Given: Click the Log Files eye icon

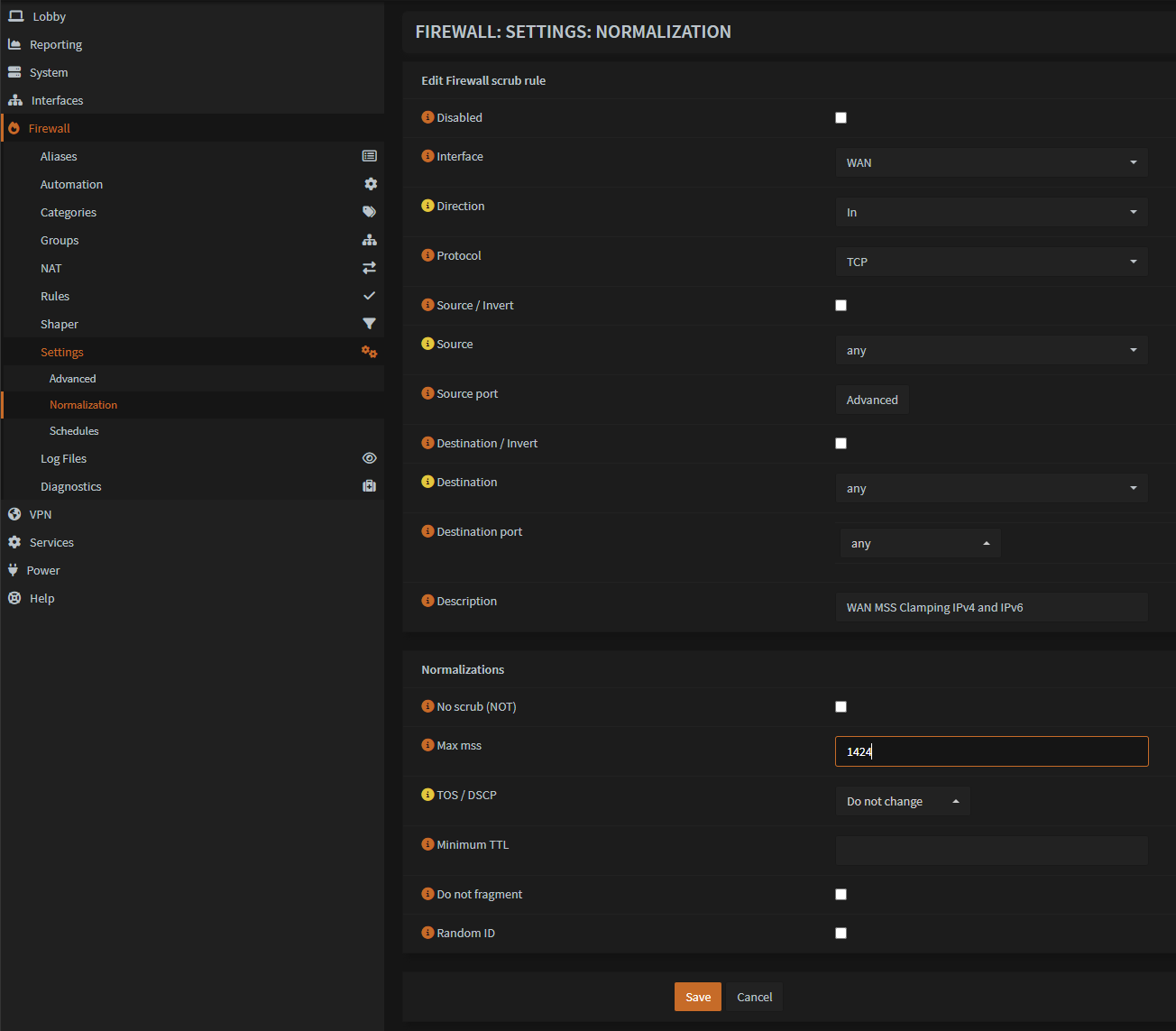Looking at the screenshot, I should tap(369, 458).
